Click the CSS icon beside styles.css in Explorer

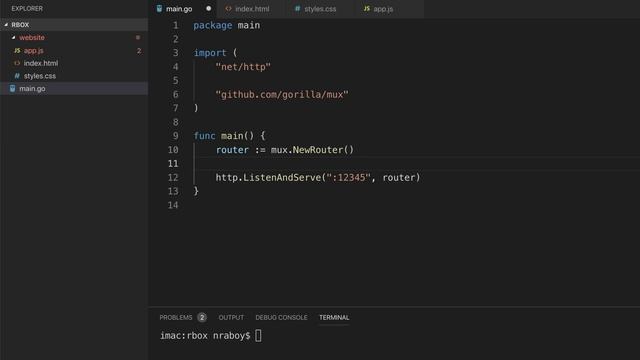pyautogui.click(x=17, y=76)
